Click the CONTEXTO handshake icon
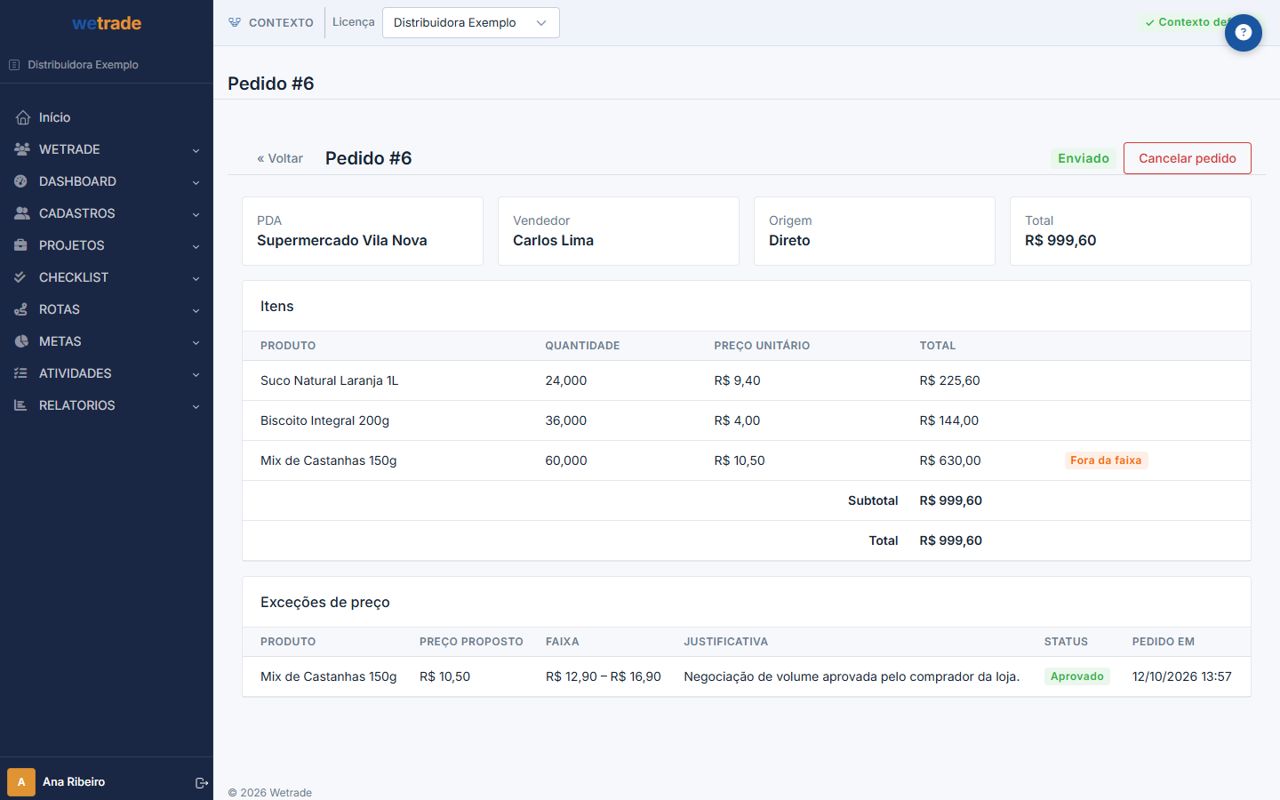1280x800 pixels. 235,22
